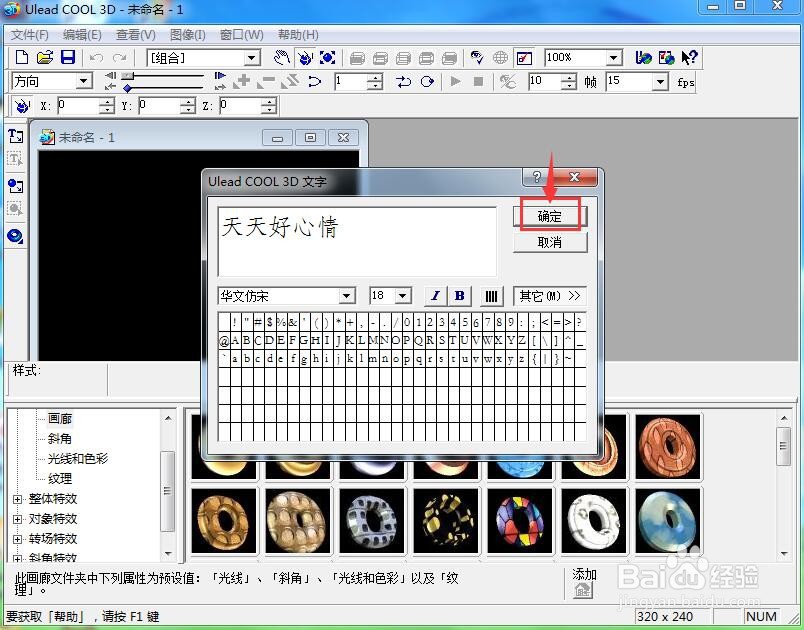Click the current frame number field
The height and width of the screenshot is (630, 804).
352,82
